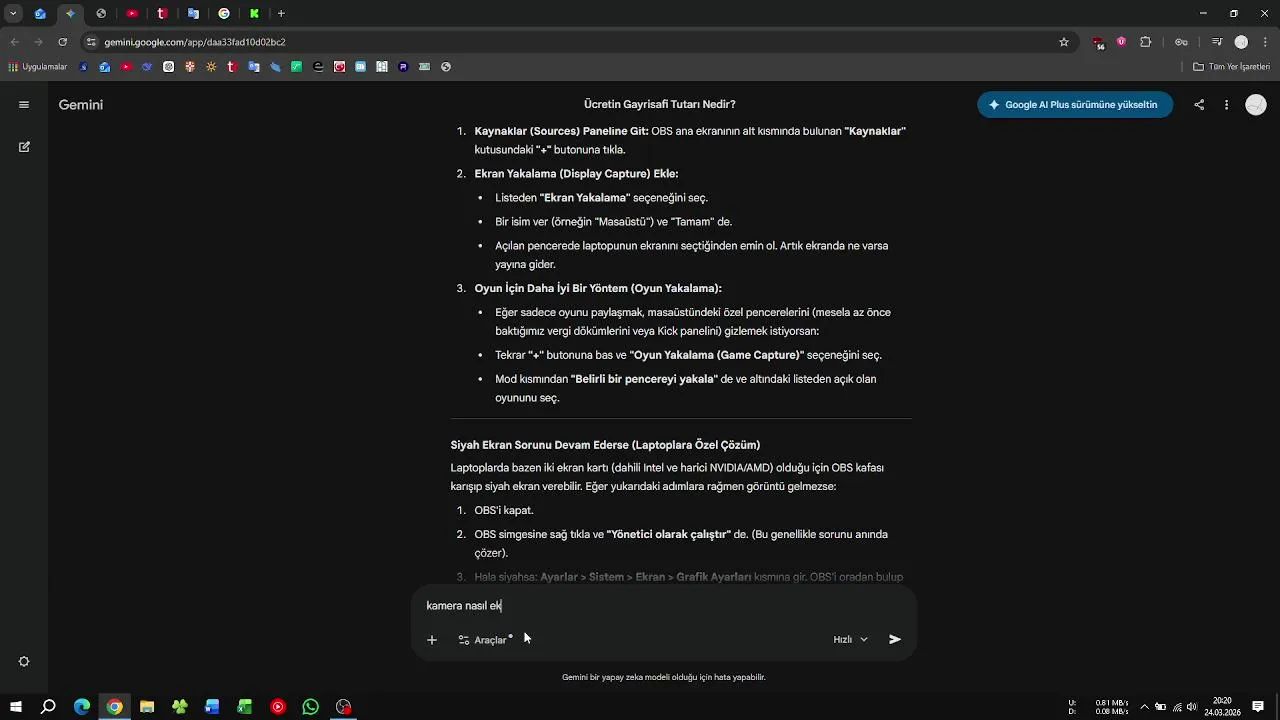Open the Turkish flag bookmark

[x=340, y=67]
